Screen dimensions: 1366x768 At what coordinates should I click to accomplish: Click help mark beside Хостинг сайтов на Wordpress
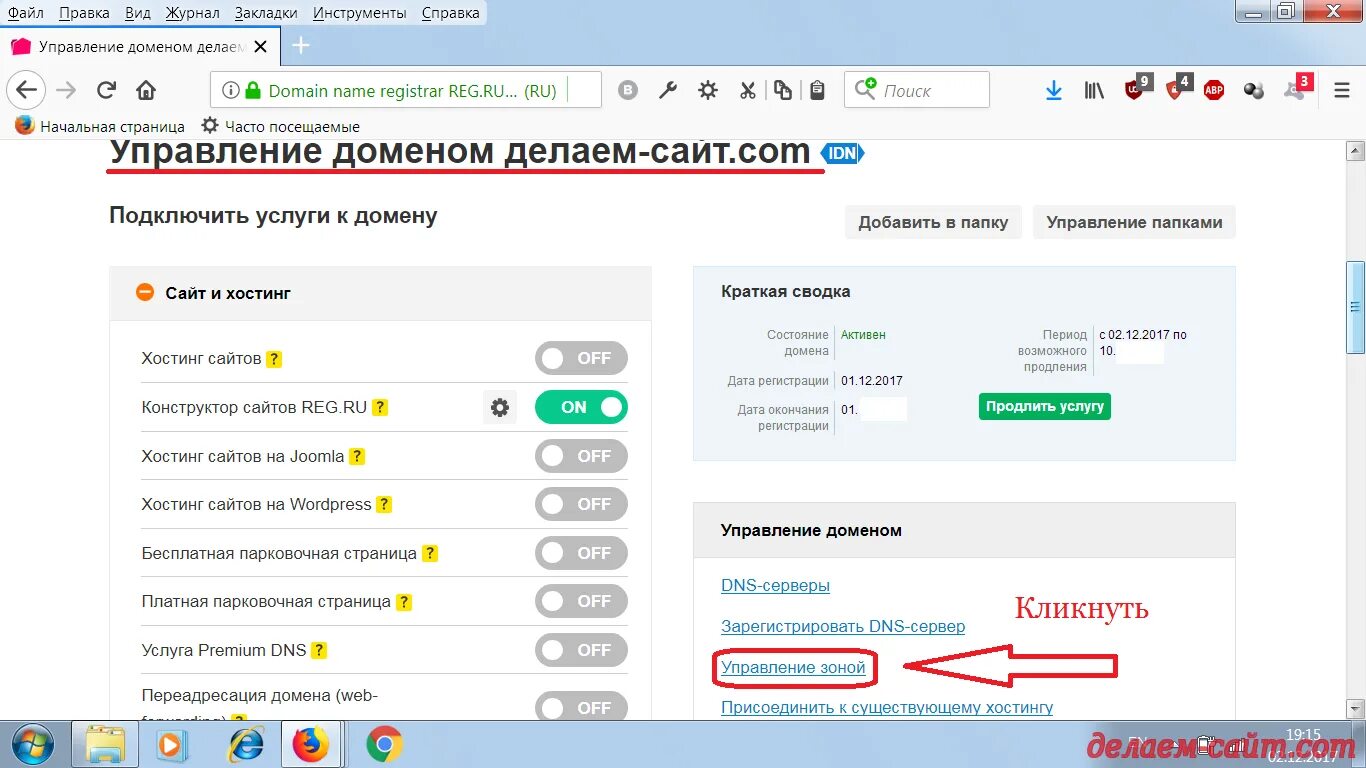point(384,505)
